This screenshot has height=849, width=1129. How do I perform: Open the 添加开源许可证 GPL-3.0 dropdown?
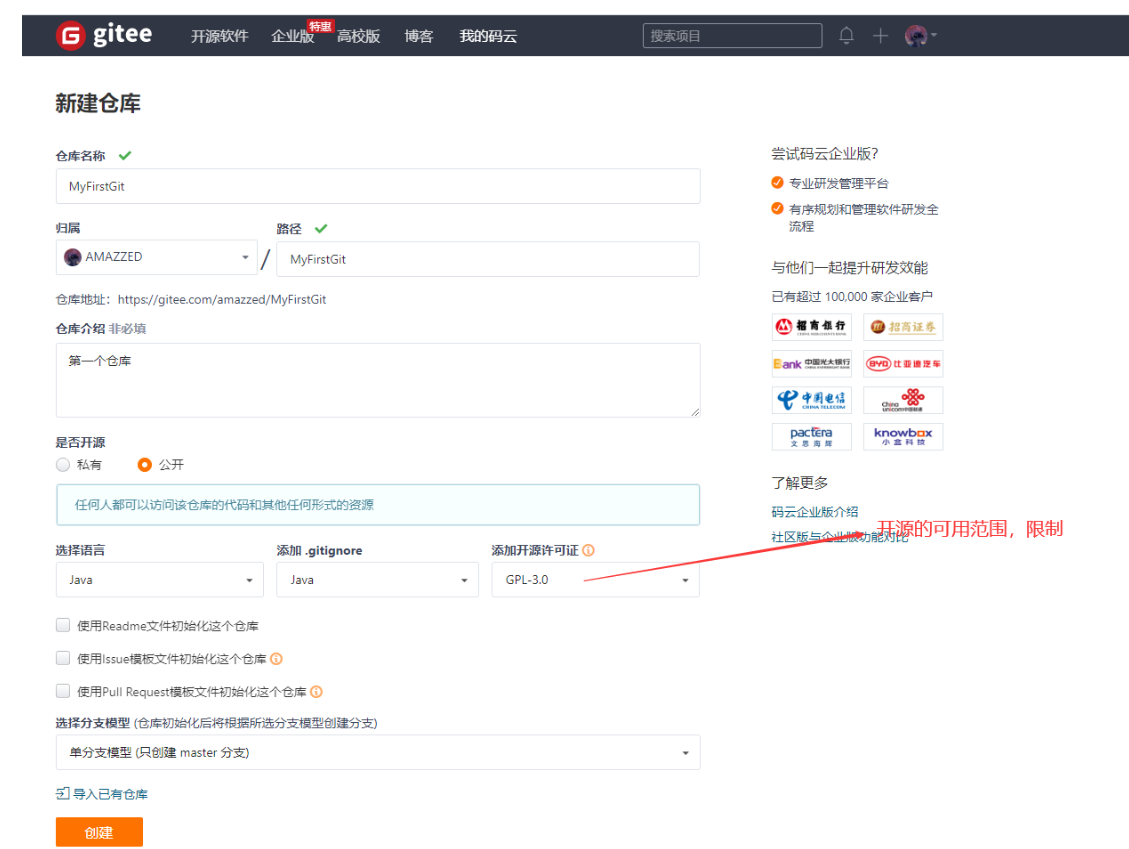pyautogui.click(x=595, y=580)
